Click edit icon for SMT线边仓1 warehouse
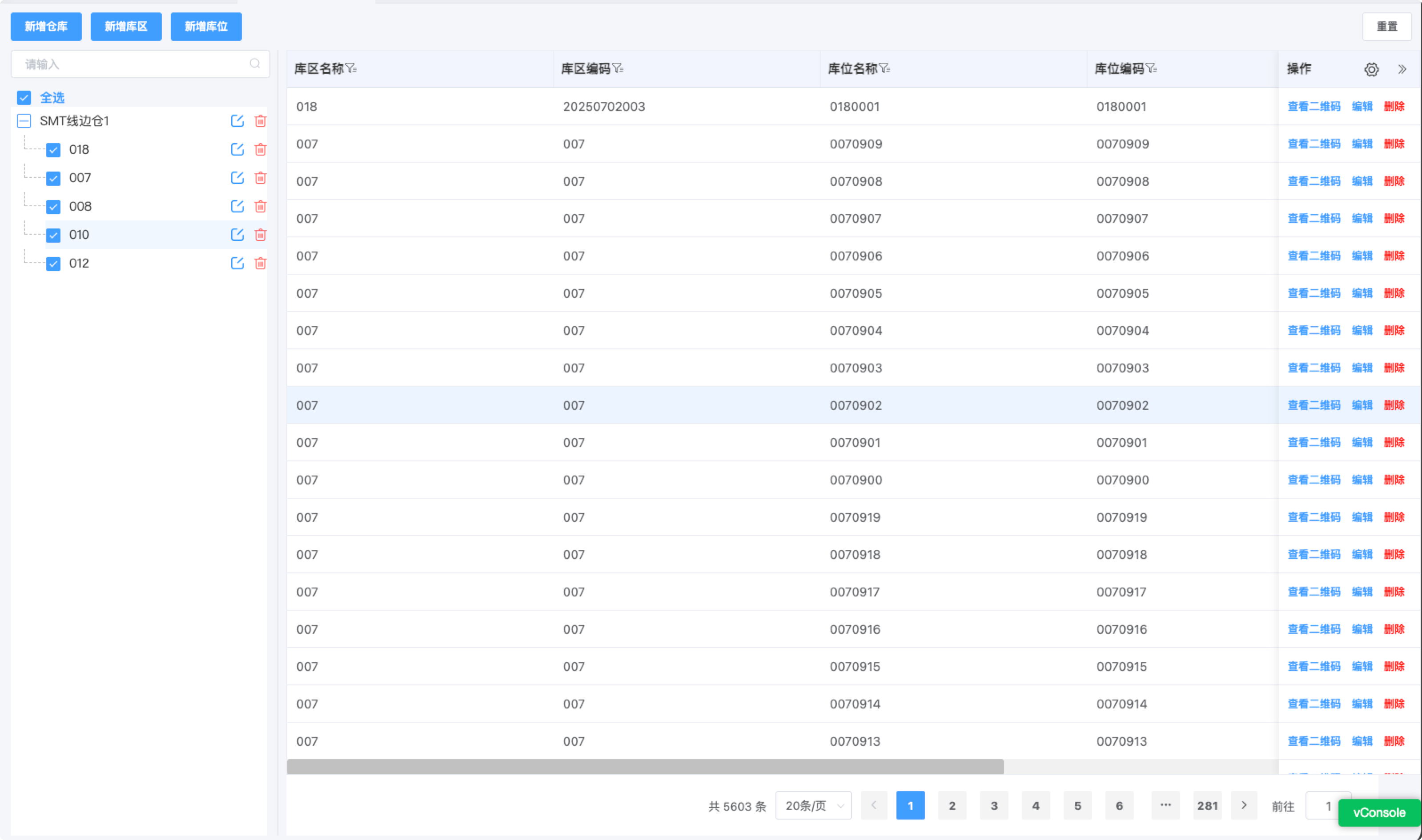The image size is (1422, 840). pos(237,120)
